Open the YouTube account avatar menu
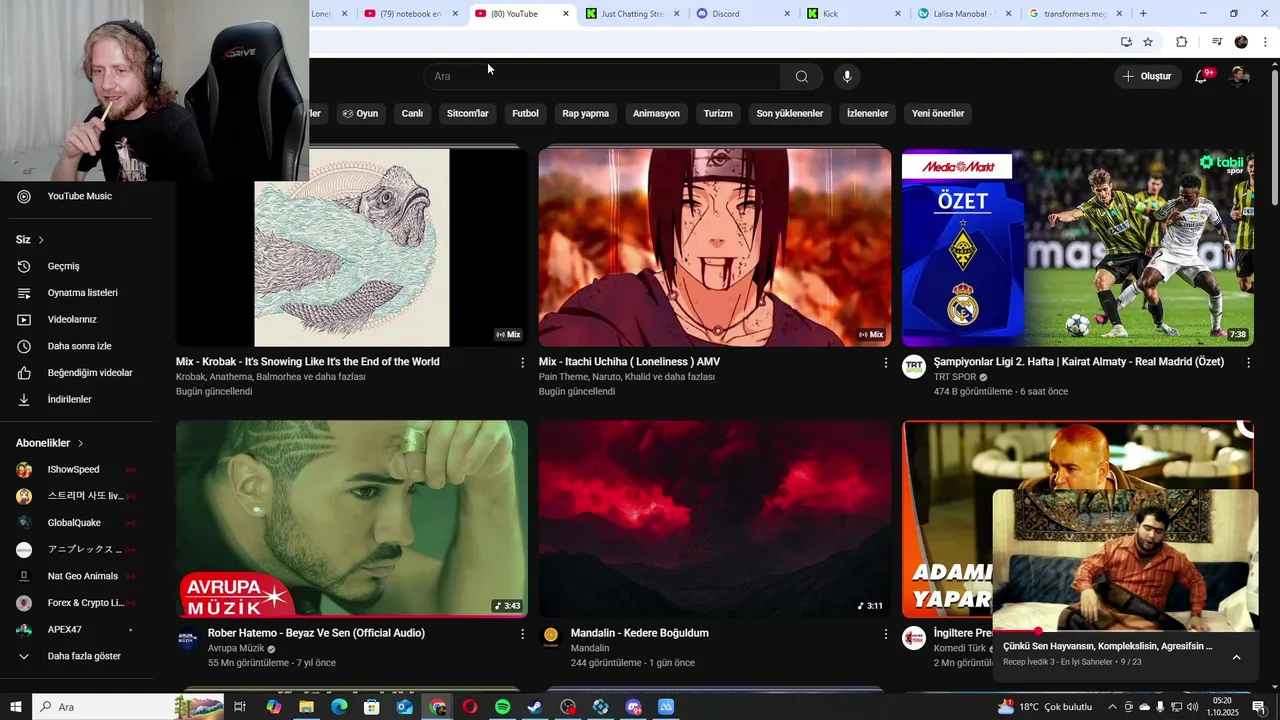Screen dimensions: 1280x720 click(x=1239, y=76)
